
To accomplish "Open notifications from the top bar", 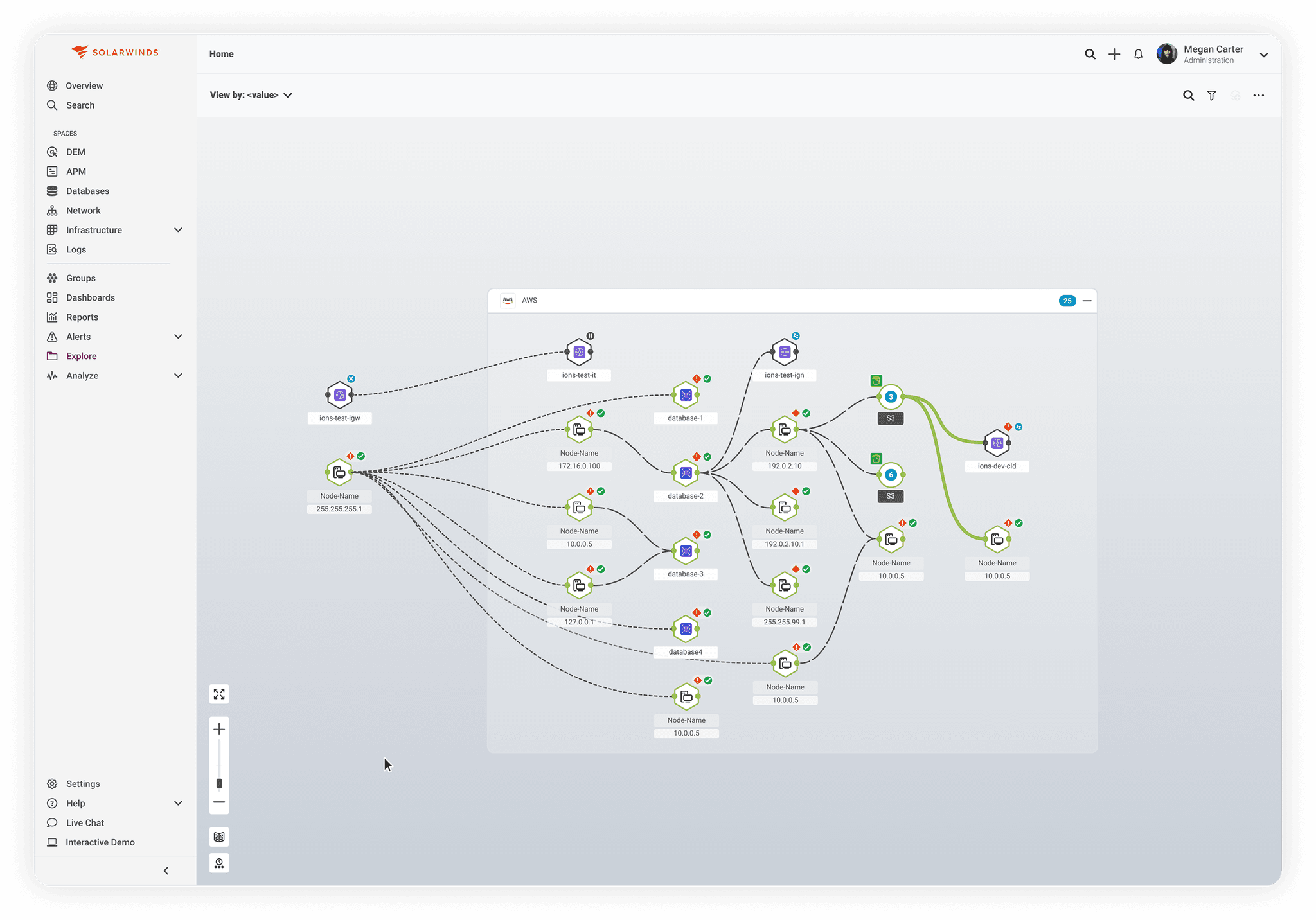I will pos(1137,54).
